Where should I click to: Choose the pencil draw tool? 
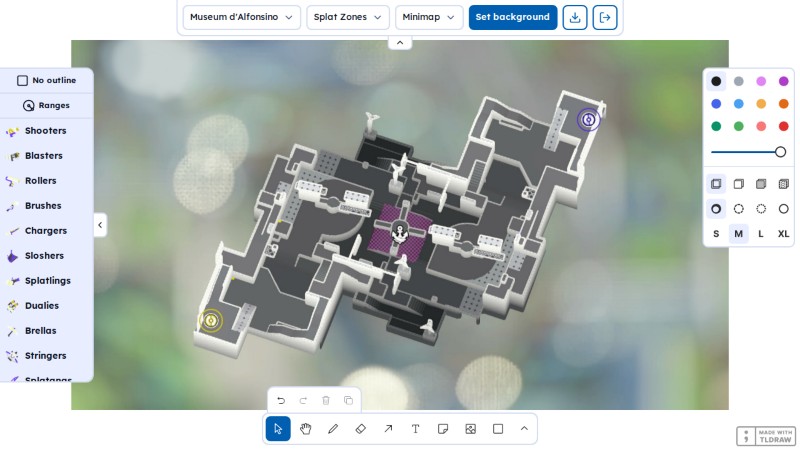(x=333, y=429)
